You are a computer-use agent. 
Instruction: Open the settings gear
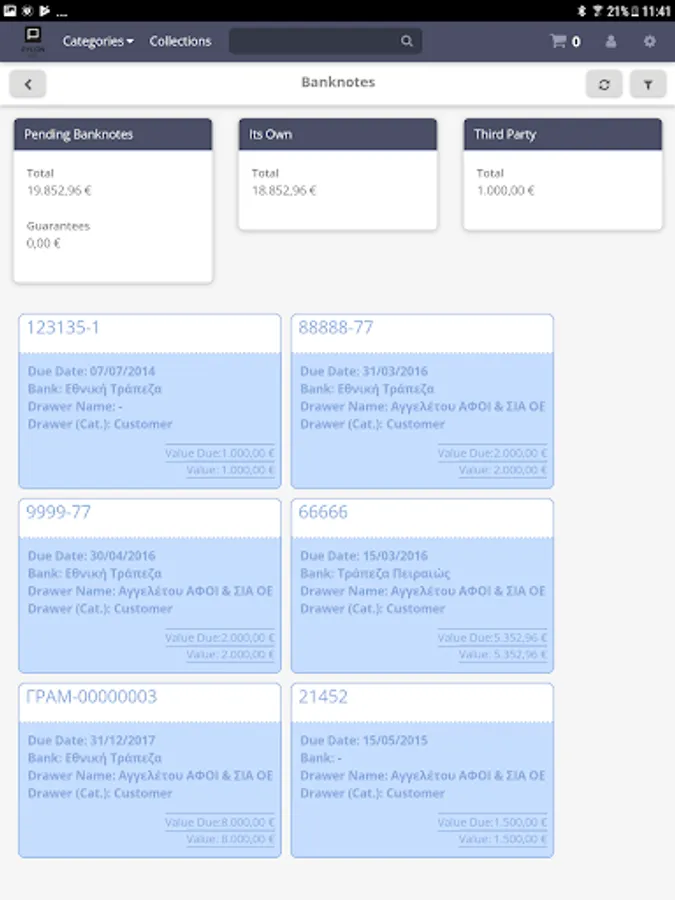(x=650, y=42)
